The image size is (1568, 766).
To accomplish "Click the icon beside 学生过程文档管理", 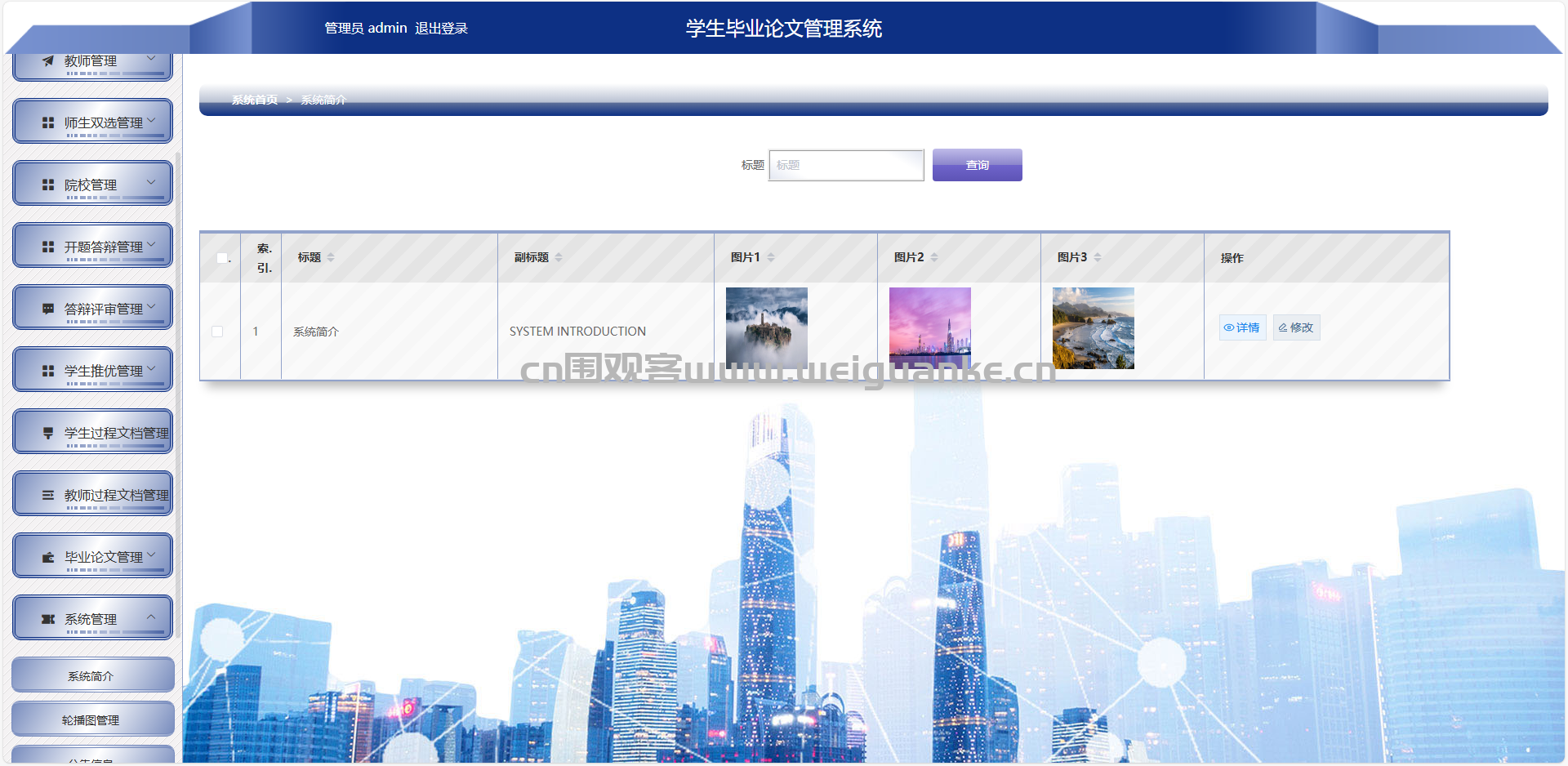I will coord(48,433).
